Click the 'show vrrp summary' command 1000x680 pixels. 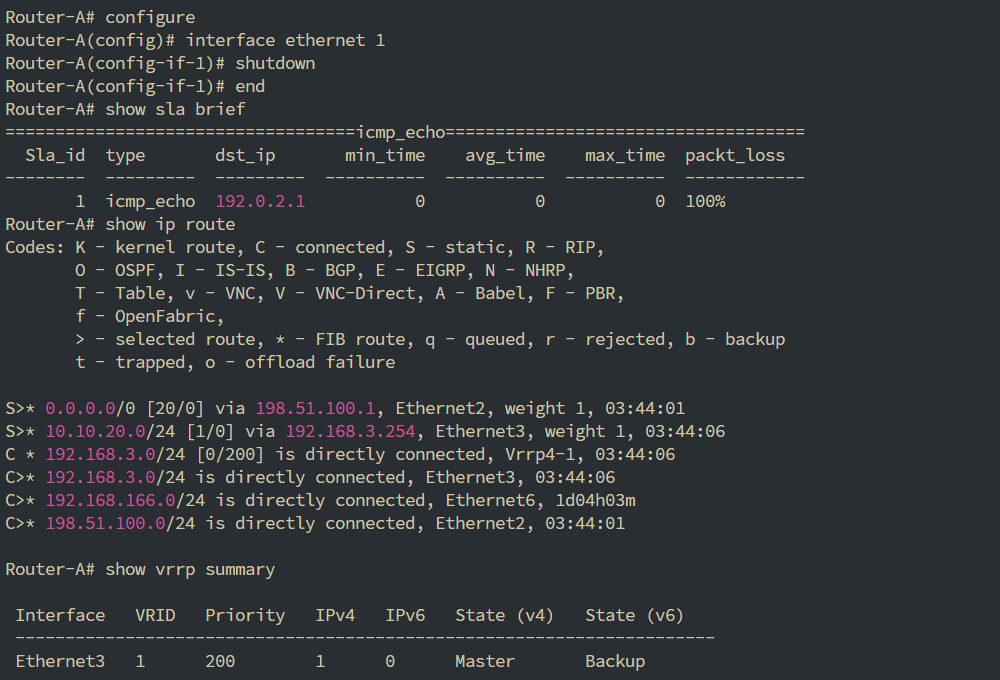coord(190,569)
